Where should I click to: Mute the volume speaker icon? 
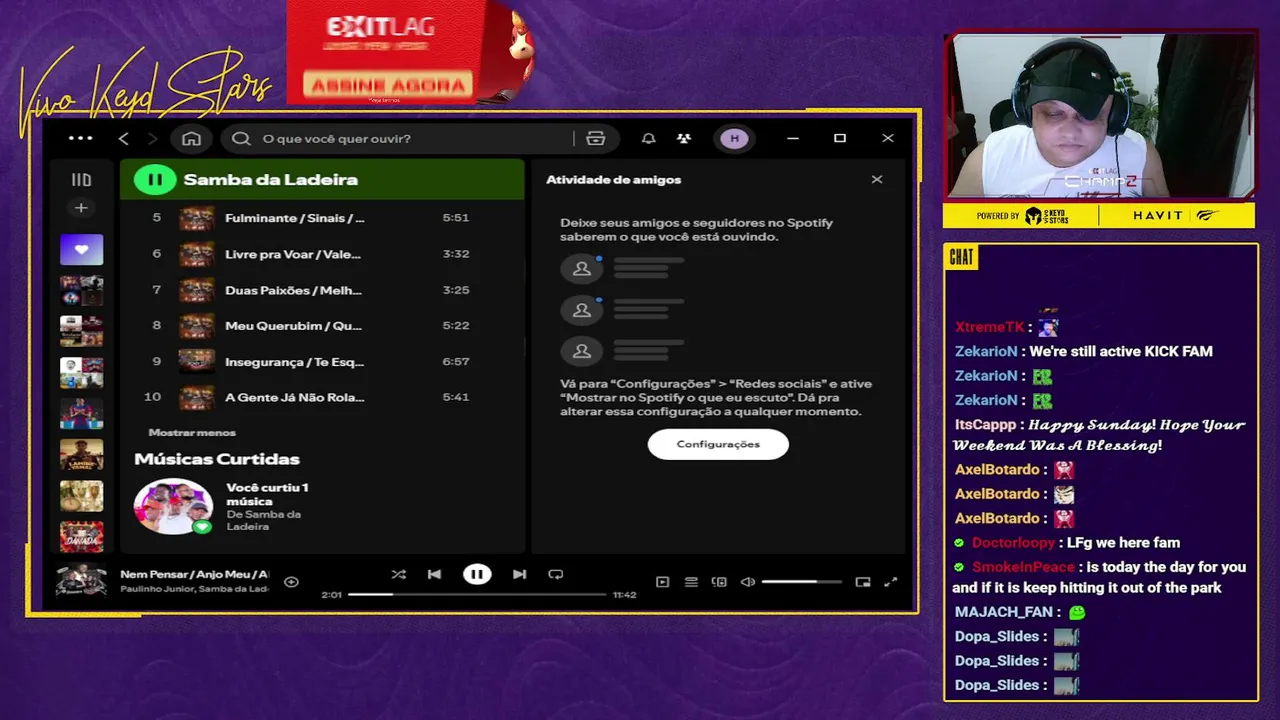click(747, 582)
